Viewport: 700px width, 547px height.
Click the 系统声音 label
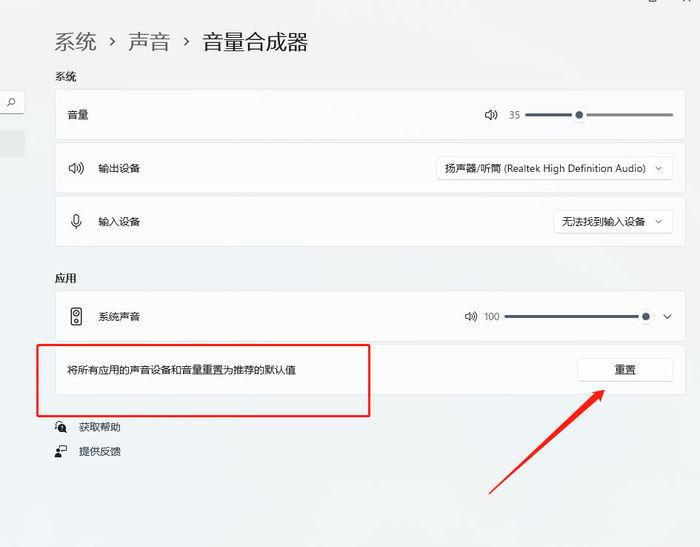point(119,317)
